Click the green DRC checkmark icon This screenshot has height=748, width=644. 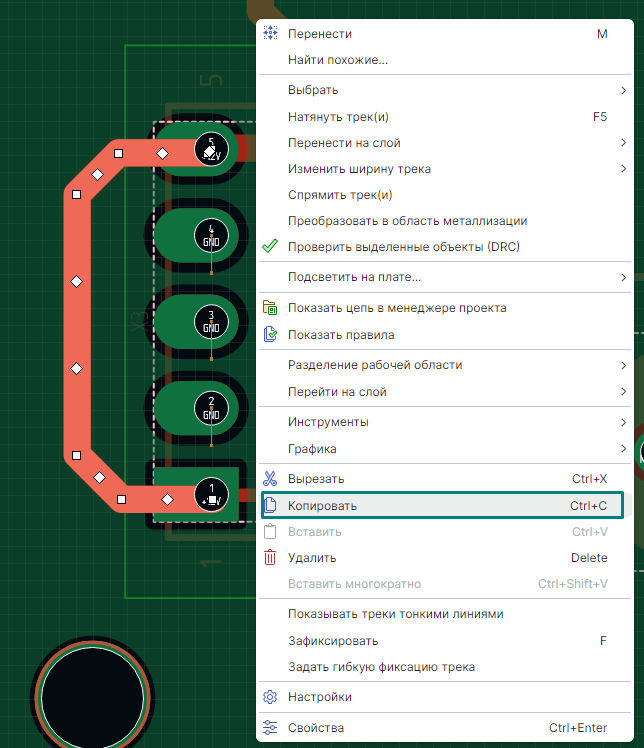tap(269, 246)
